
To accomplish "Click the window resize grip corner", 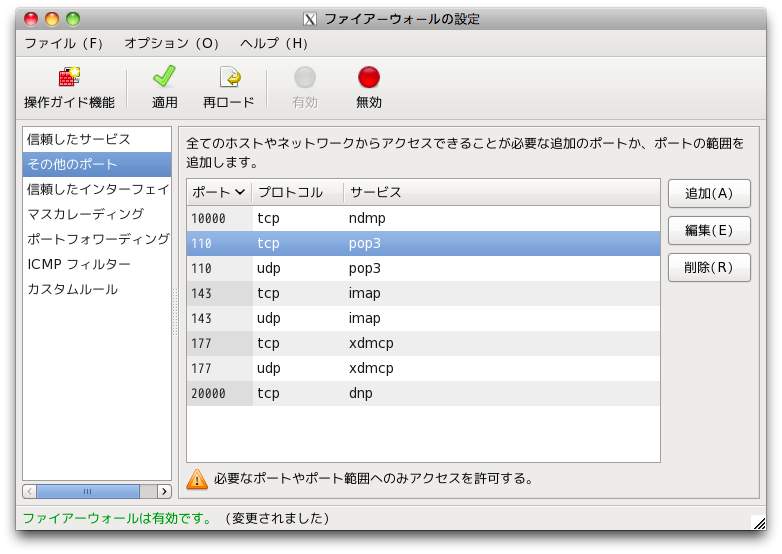I will click(x=757, y=520).
